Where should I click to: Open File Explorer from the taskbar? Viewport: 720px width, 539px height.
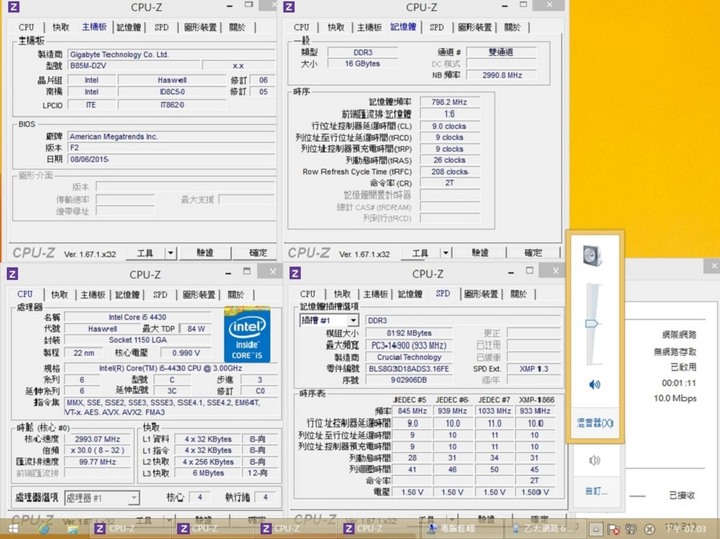coord(73,529)
